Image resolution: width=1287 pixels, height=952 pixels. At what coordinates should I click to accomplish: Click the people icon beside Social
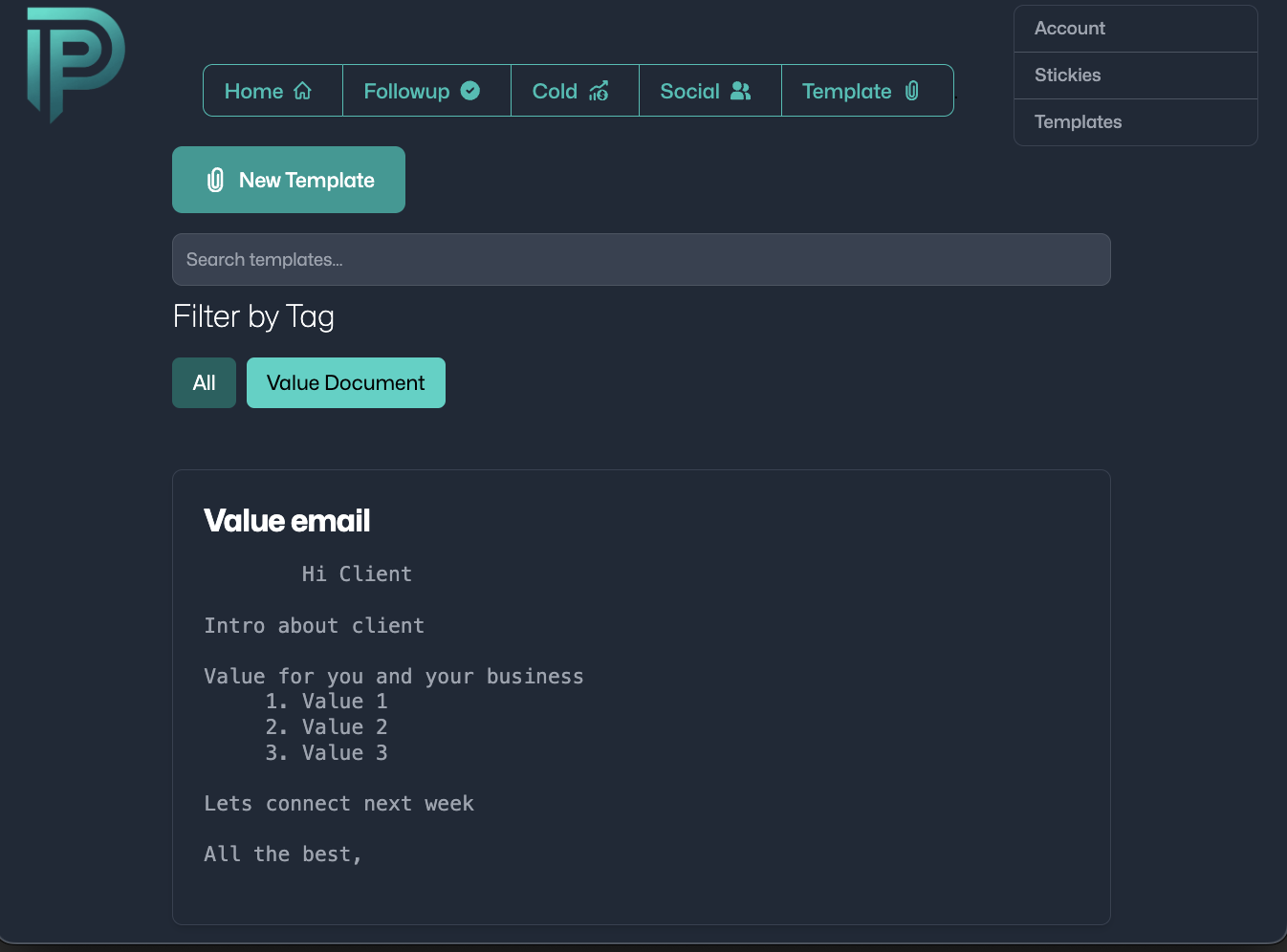coord(741,91)
